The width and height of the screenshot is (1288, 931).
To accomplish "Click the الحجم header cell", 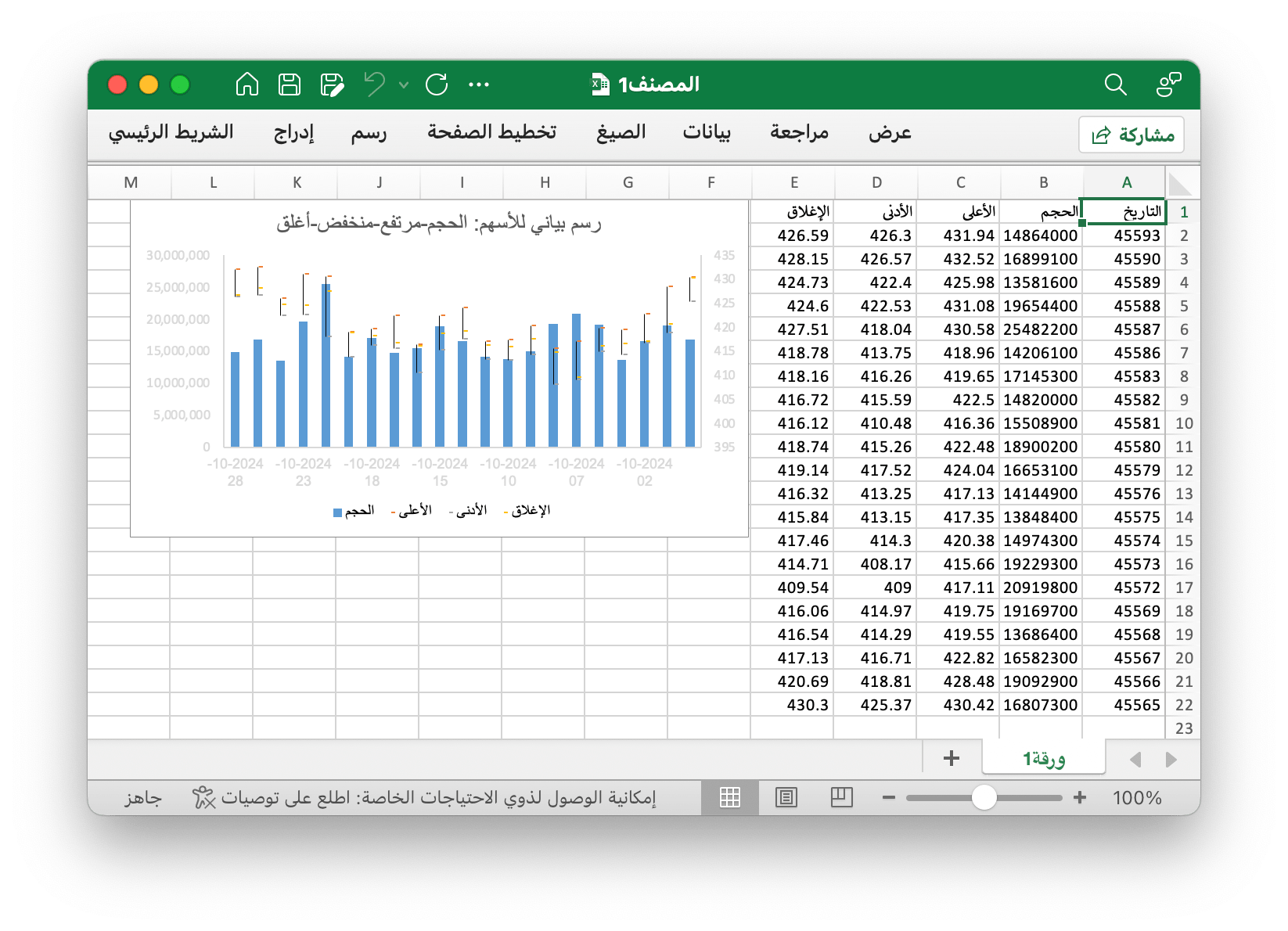I will (x=1042, y=212).
